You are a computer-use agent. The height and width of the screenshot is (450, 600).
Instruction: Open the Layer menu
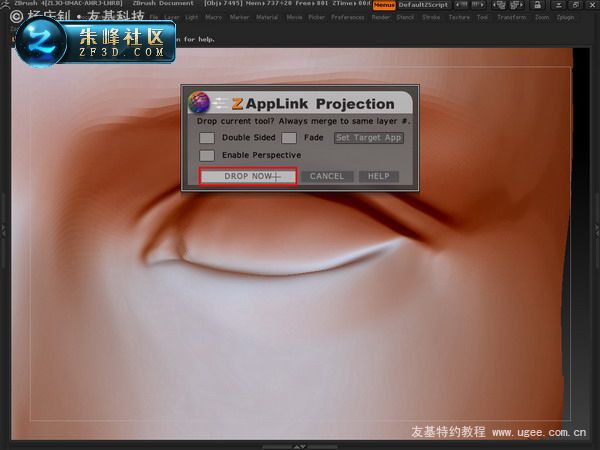point(172,17)
